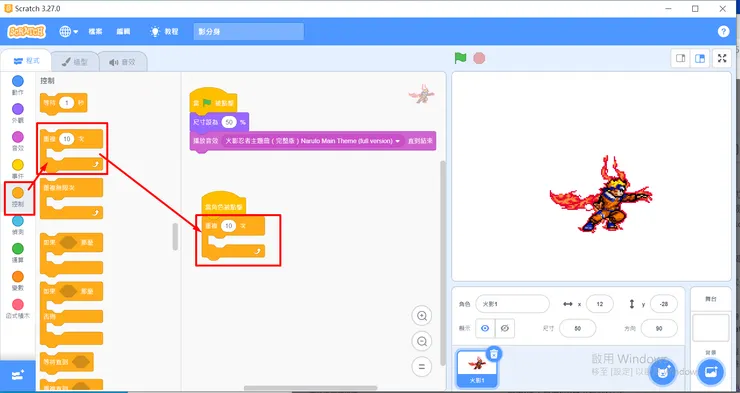
Task: Click the if-then palette block
Action: 71,254
